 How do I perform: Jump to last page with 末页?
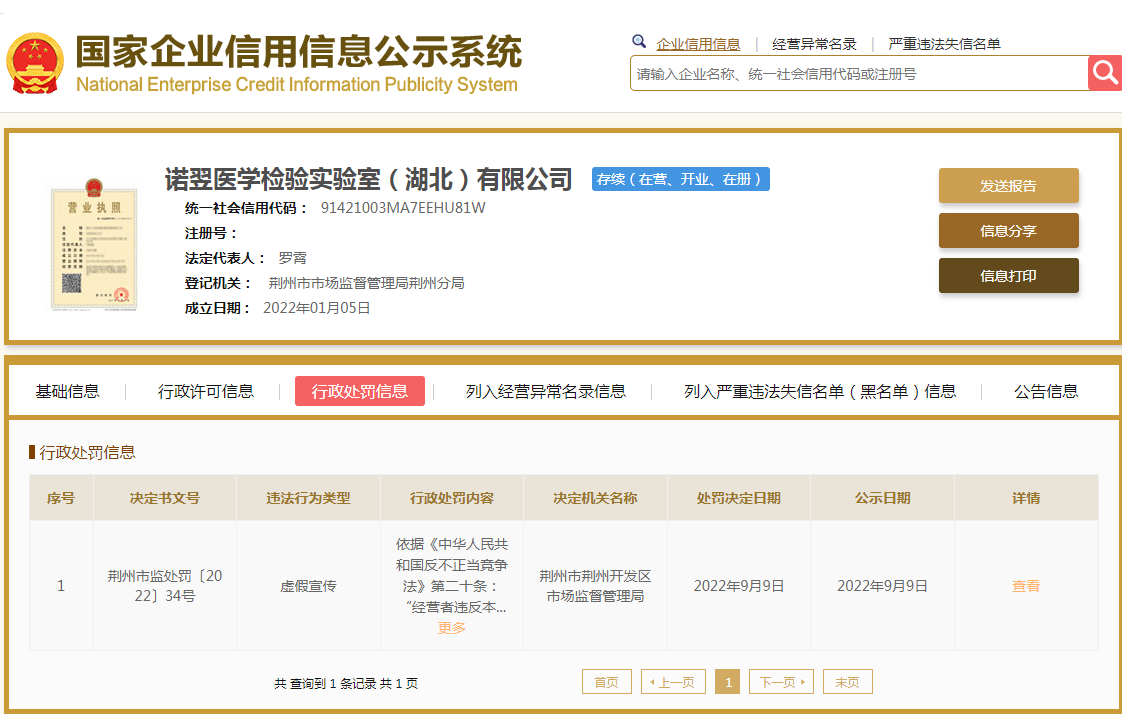(847, 682)
